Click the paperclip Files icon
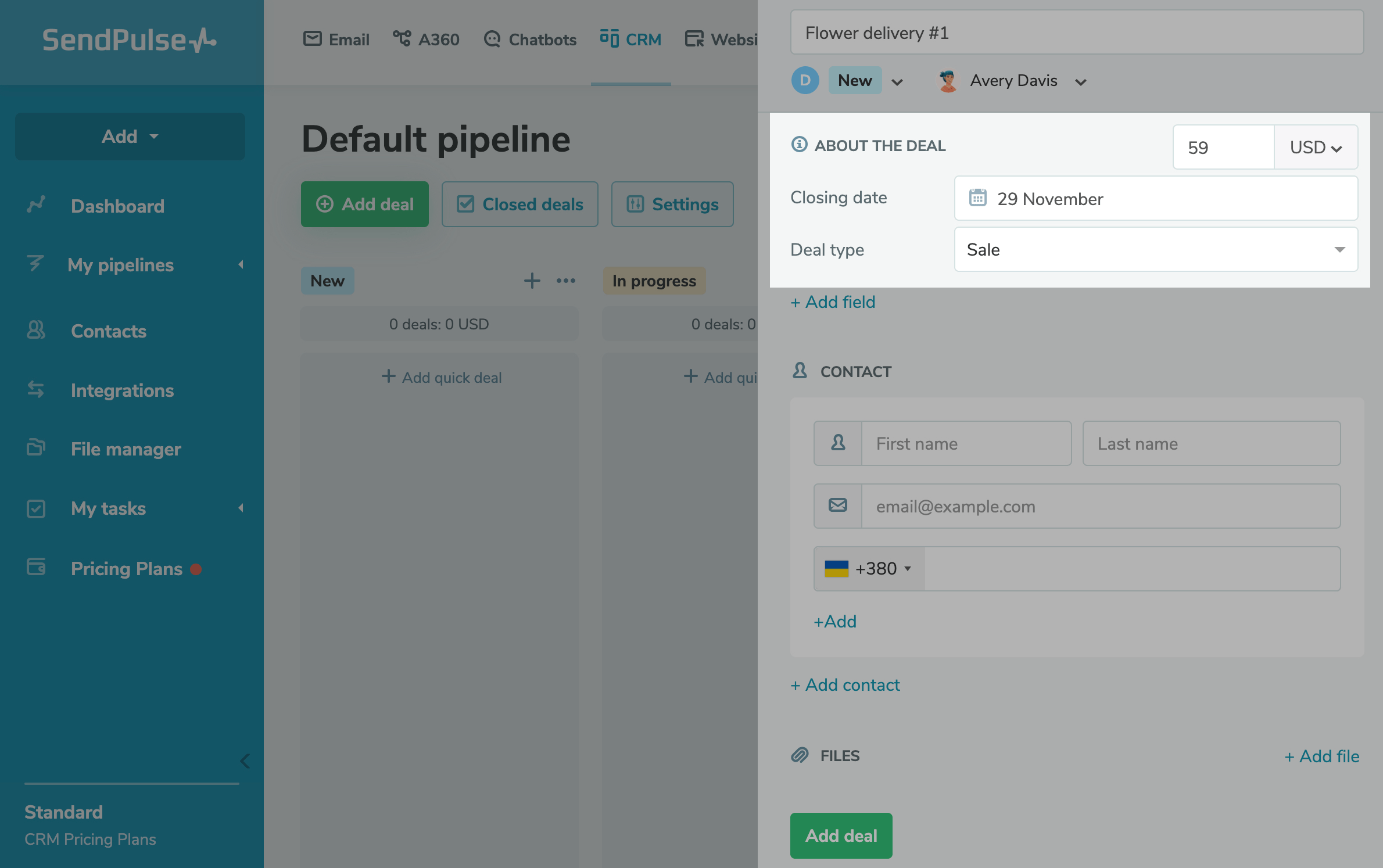Screen dimensions: 1383x868 pyautogui.click(x=800, y=755)
